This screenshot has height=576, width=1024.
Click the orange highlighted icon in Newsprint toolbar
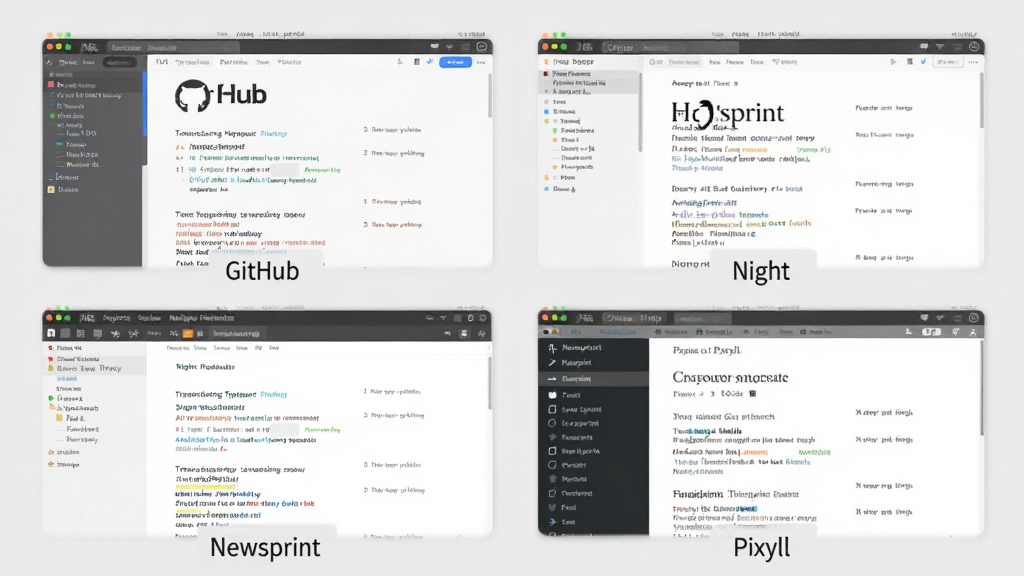pyautogui.click(x=187, y=334)
